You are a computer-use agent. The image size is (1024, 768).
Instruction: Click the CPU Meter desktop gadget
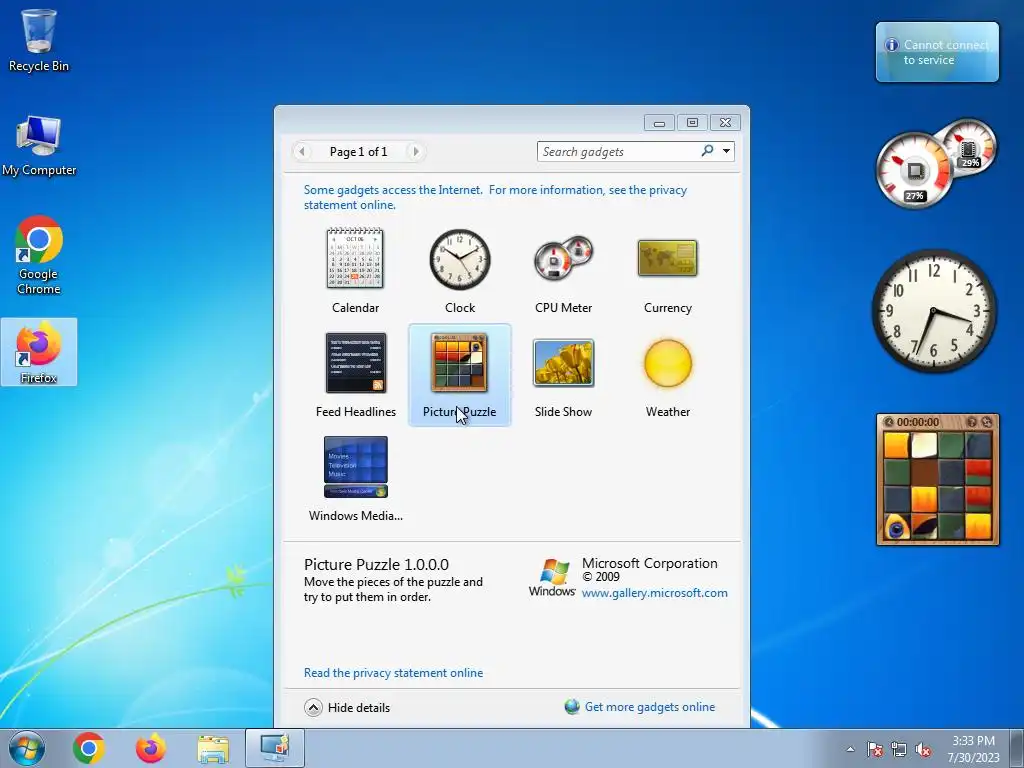coord(935,163)
